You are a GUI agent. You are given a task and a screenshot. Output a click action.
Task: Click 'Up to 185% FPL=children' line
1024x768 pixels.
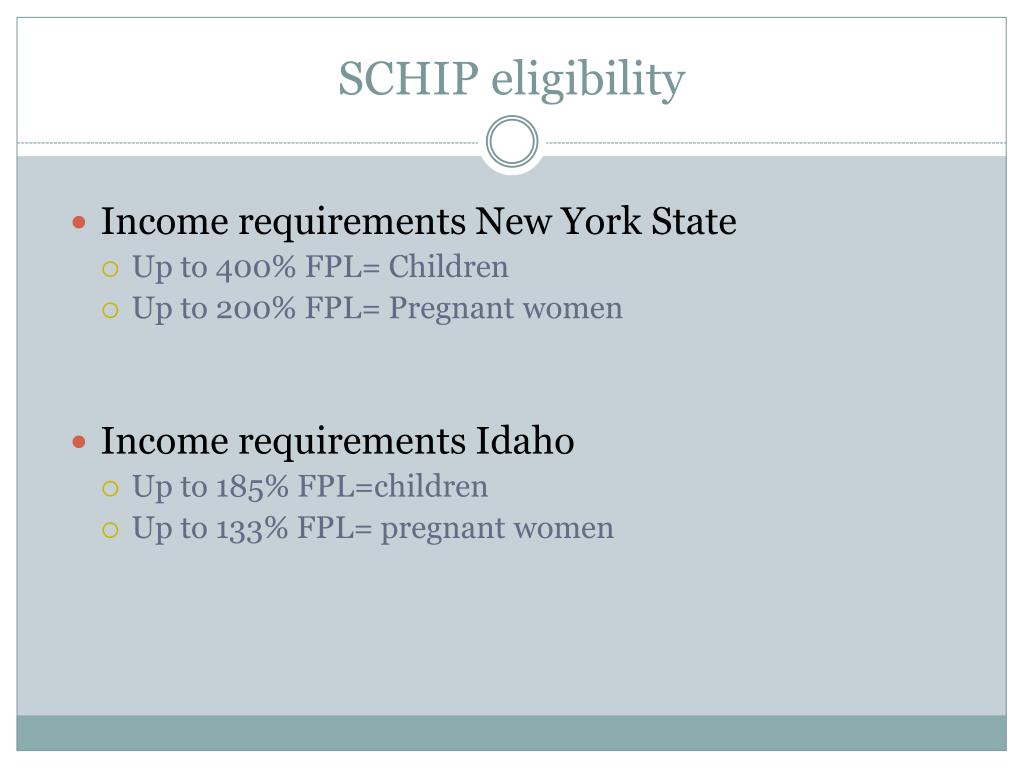(310, 487)
